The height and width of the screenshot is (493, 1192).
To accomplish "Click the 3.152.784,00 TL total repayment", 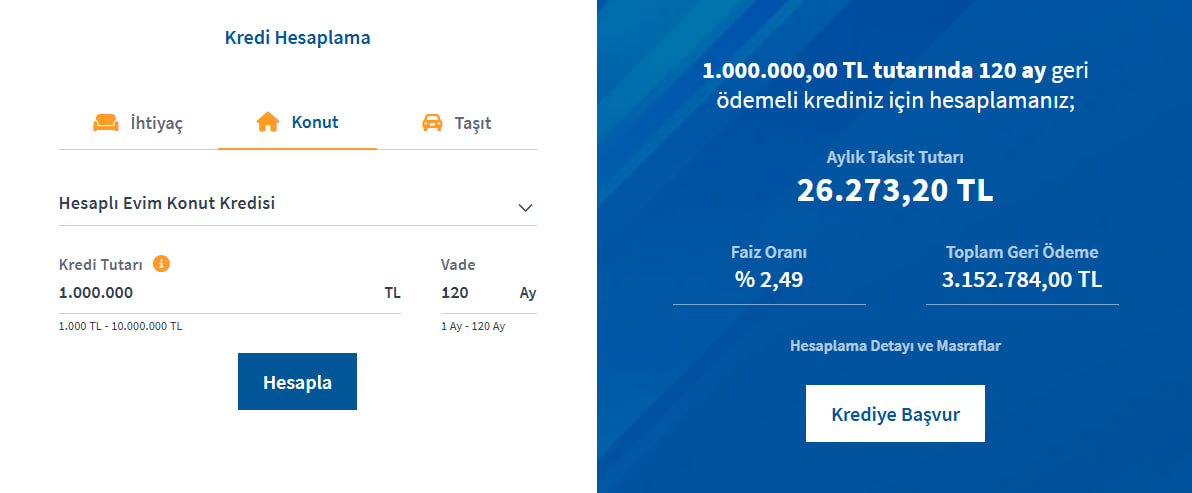I will pos(1022,280).
